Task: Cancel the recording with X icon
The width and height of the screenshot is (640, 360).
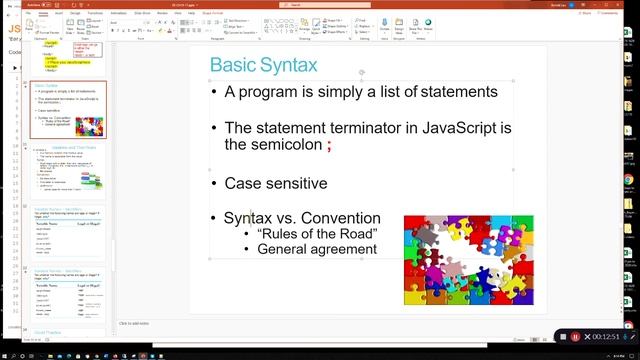Action: [587, 337]
